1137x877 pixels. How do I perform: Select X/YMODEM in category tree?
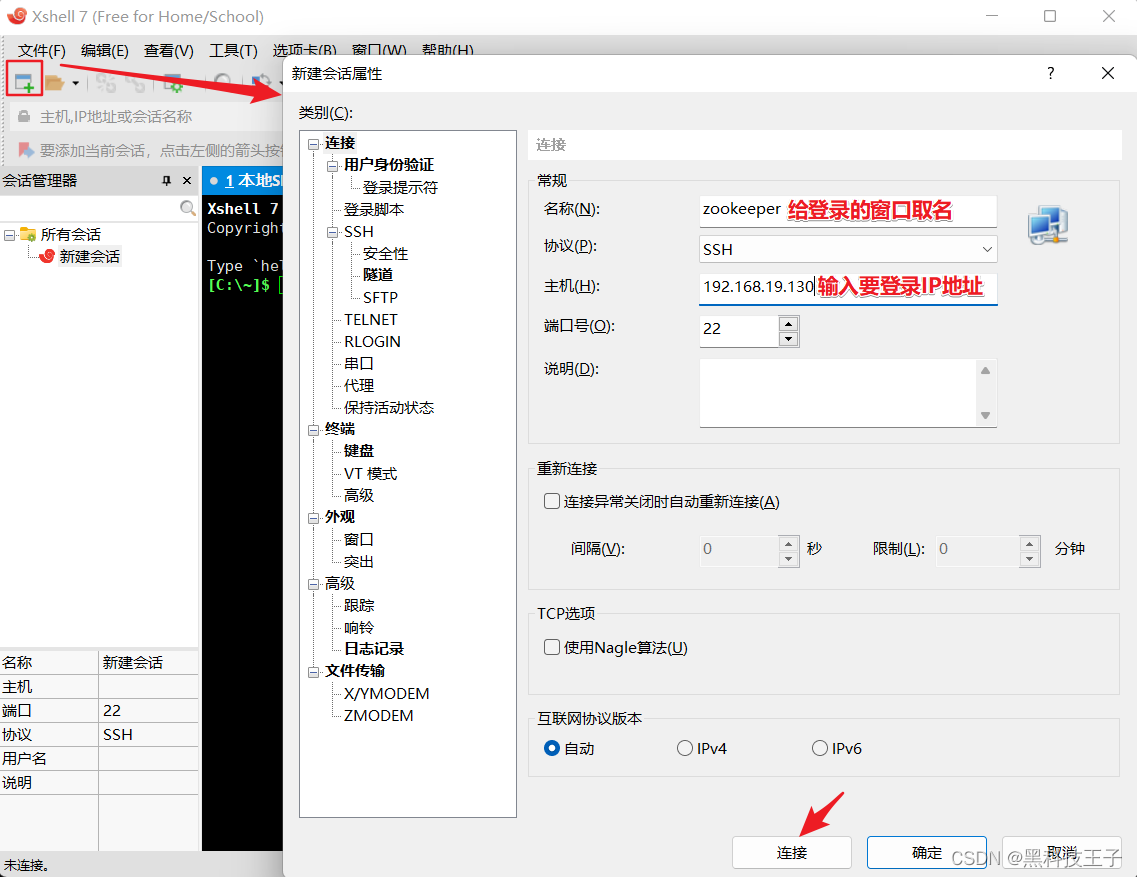point(386,694)
